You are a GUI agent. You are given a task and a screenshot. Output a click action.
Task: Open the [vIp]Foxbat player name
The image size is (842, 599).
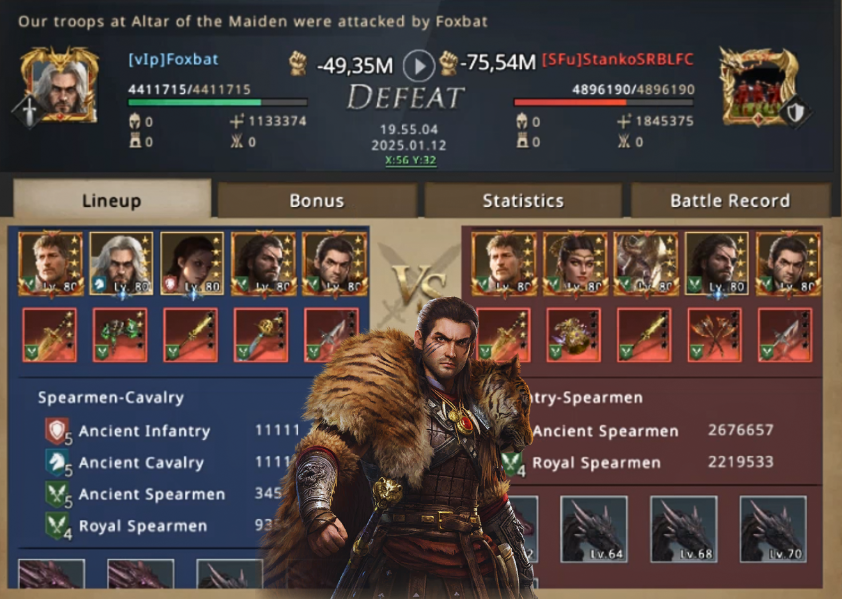pyautogui.click(x=173, y=59)
